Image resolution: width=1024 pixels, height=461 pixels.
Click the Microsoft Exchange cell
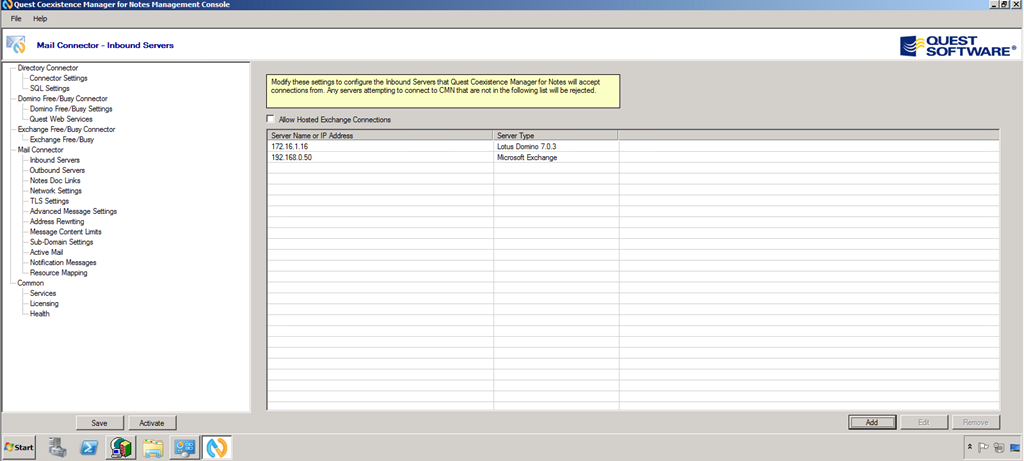coord(556,157)
